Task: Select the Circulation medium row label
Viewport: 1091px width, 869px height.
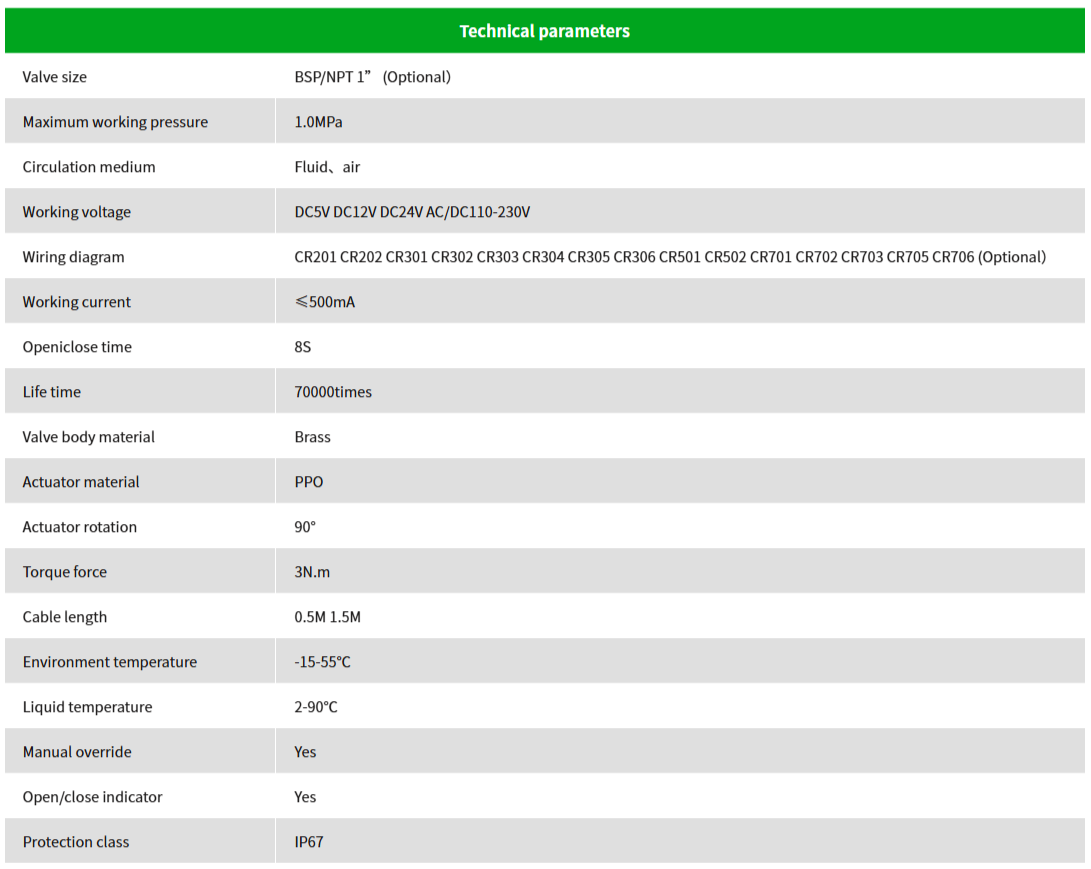Action: tap(89, 167)
